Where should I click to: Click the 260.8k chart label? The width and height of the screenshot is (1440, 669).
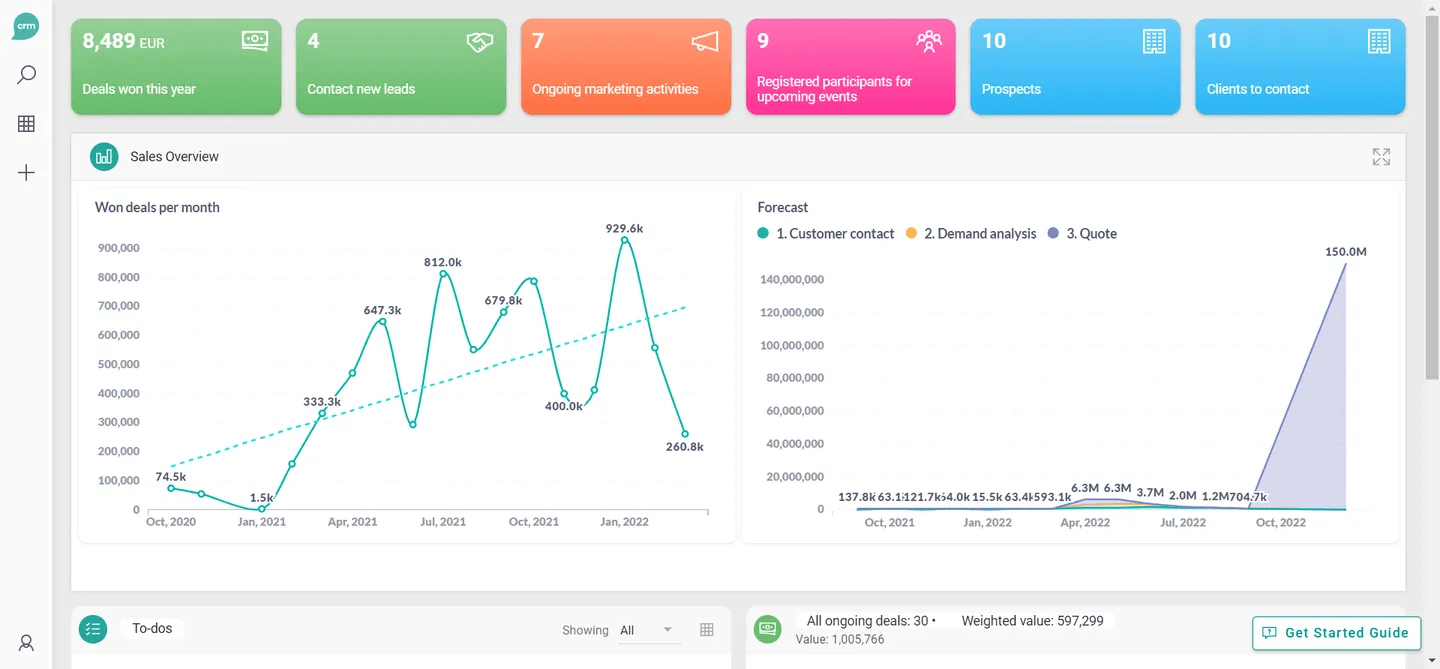click(x=684, y=447)
